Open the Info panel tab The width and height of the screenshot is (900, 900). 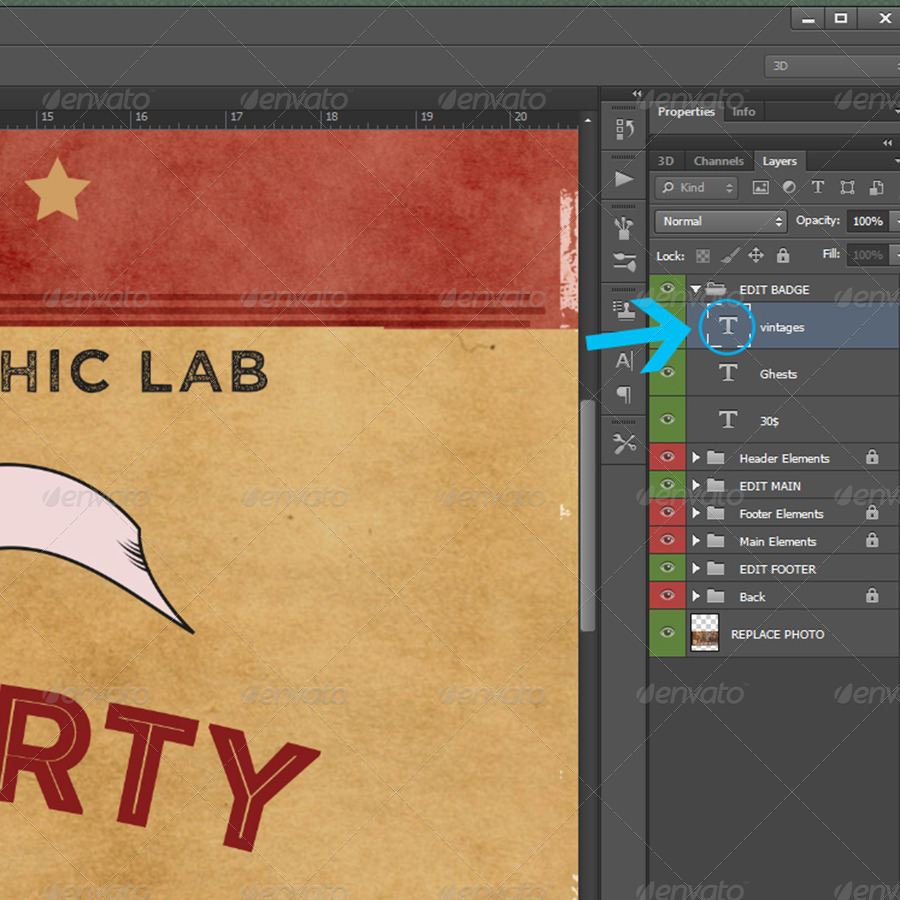[744, 112]
